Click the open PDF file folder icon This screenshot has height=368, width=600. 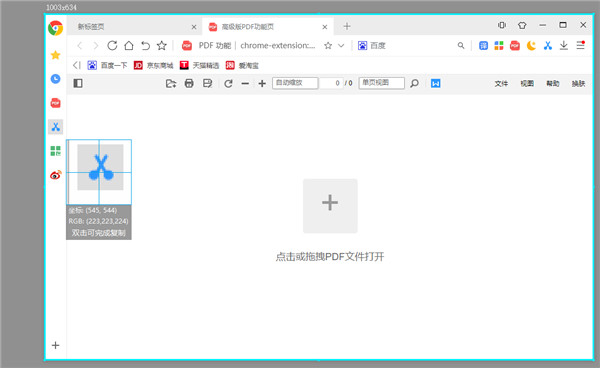pos(171,83)
